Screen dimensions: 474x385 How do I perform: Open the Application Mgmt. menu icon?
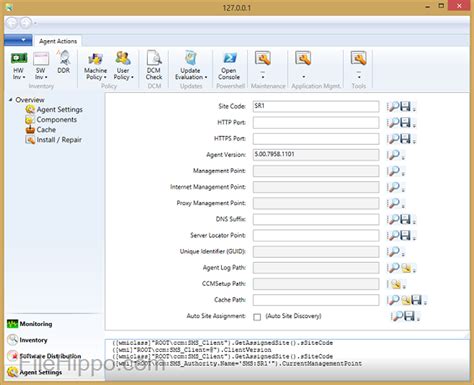coord(303,58)
